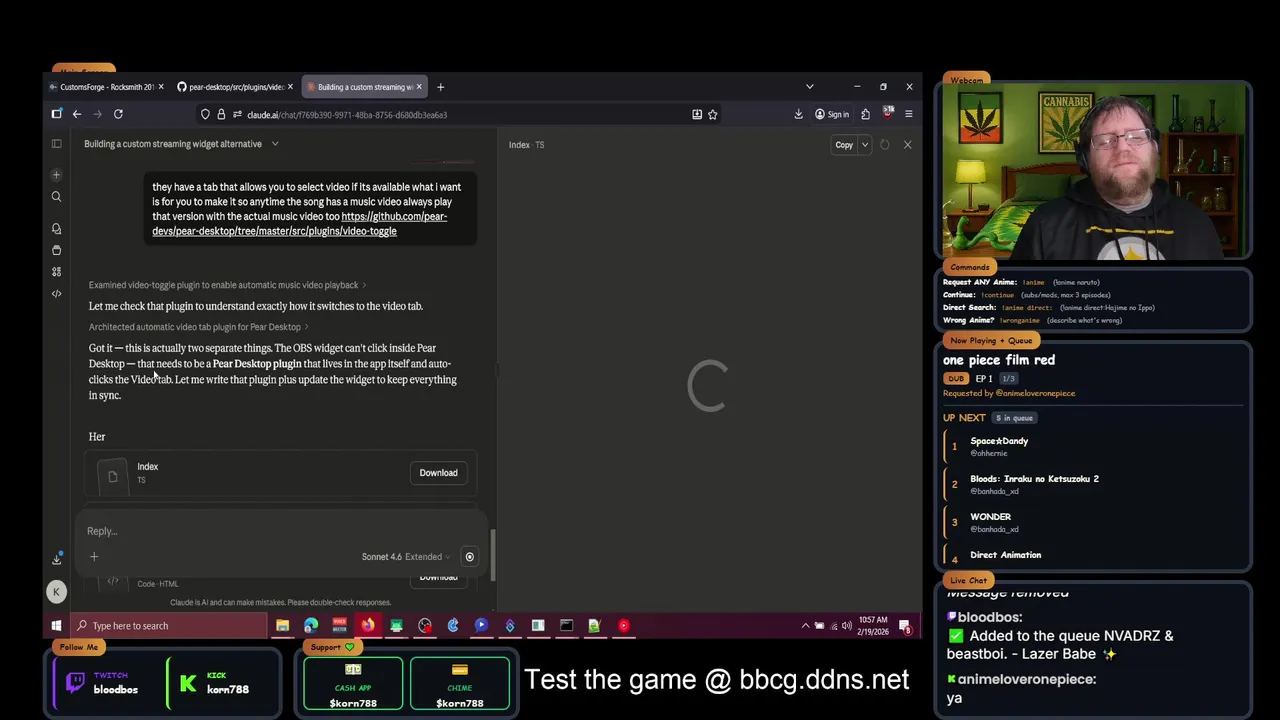Refresh the Index artifact panel
Viewport: 1280px width, 720px height.
(884, 145)
